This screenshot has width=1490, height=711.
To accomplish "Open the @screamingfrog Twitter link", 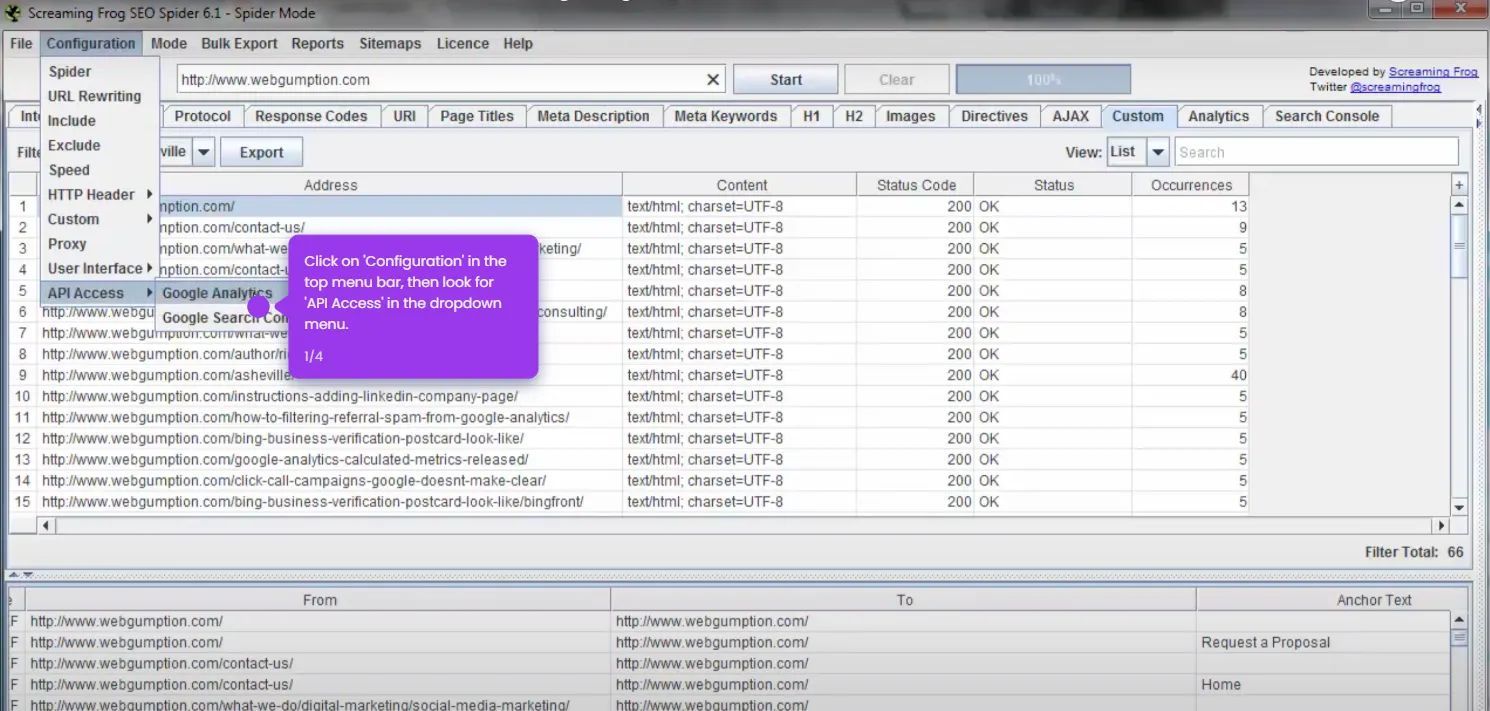I will pyautogui.click(x=1395, y=87).
